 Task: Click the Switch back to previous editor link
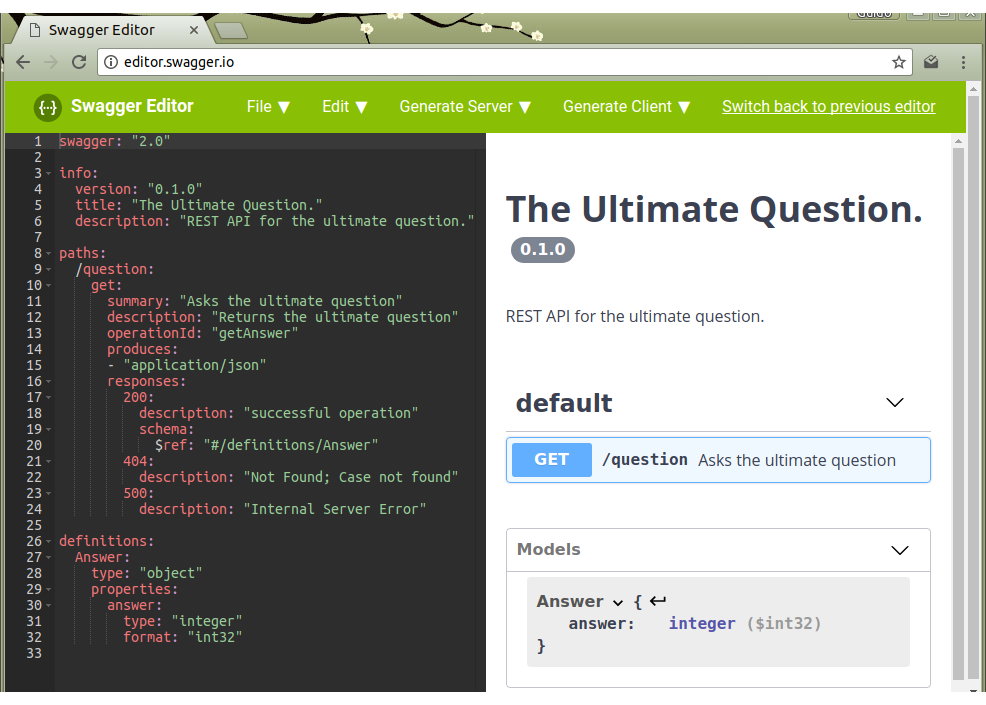click(x=828, y=106)
